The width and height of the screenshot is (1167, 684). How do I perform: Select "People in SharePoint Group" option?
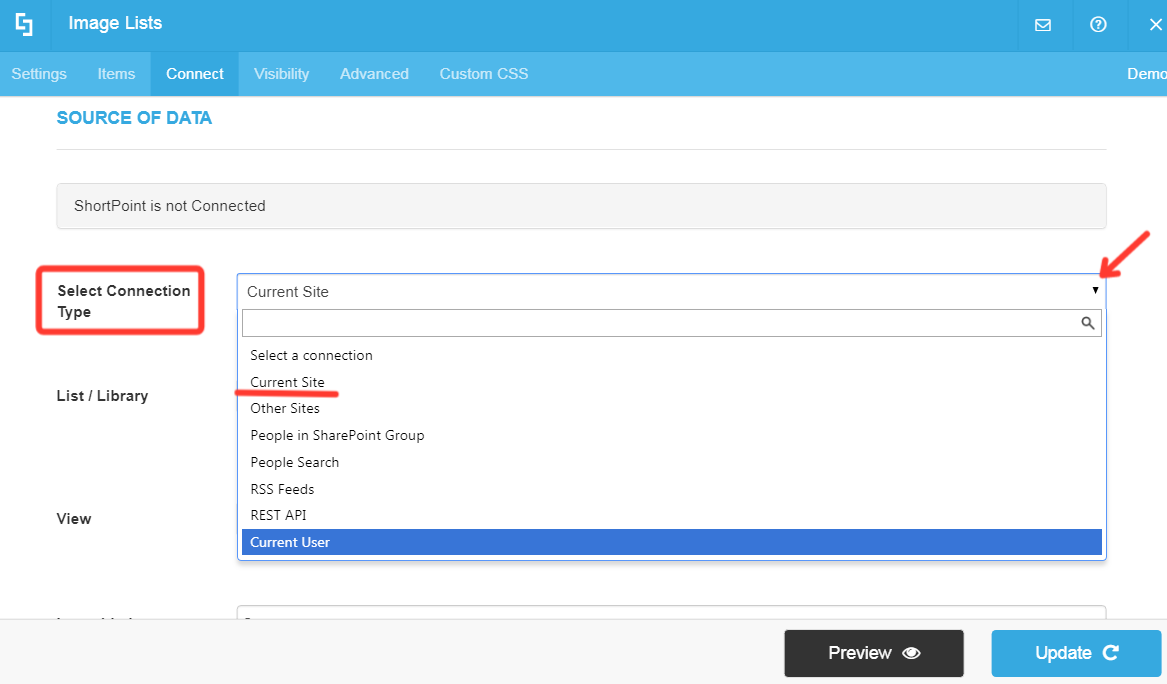click(x=336, y=435)
